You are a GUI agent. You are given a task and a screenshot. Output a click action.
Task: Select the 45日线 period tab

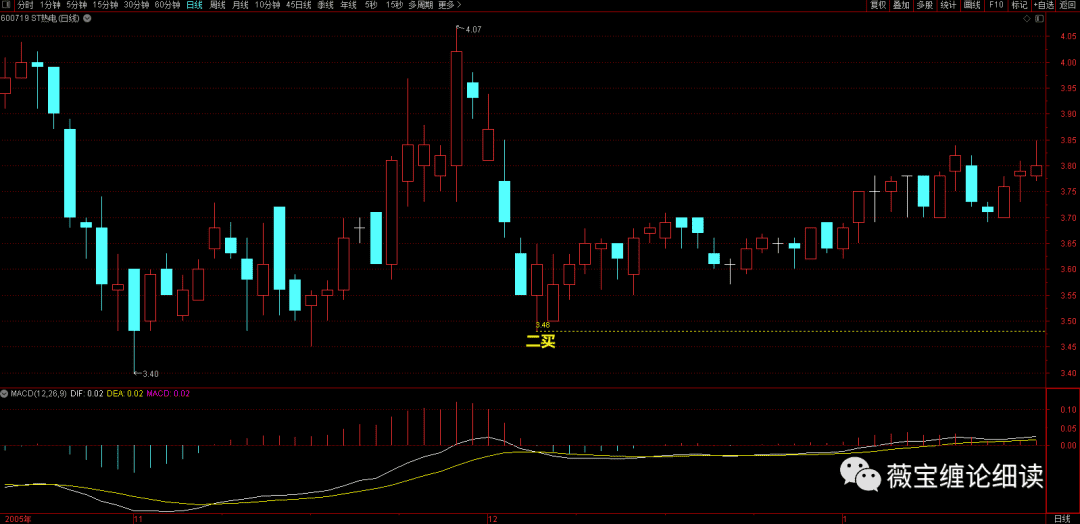298,6
